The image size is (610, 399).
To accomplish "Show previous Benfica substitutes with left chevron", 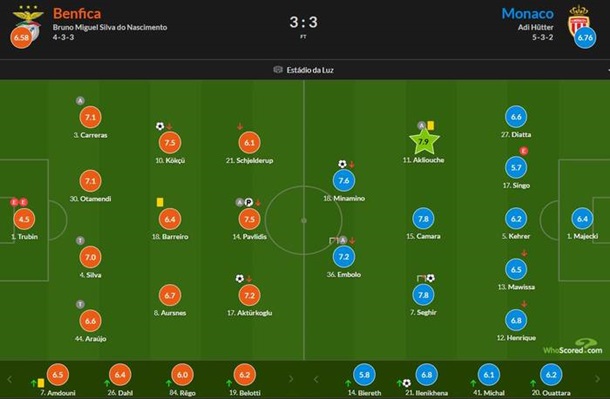I will [x=10, y=379].
